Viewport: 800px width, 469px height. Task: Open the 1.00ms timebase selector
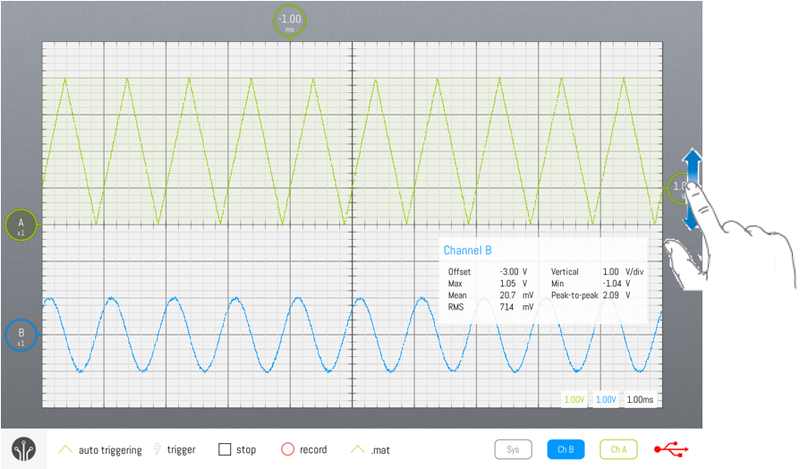[x=640, y=400]
